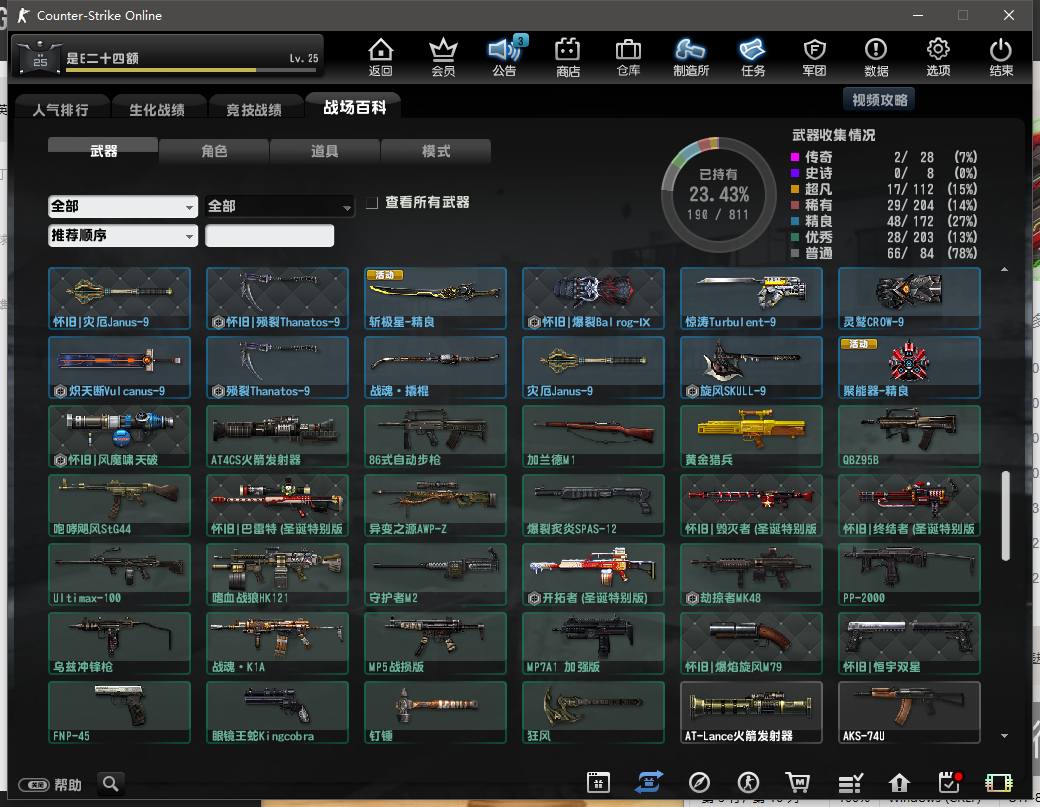Screen dimensions: 1040x807
Task: Click the 超凡 orange legend swatch
Action: pyautogui.click(x=795, y=189)
